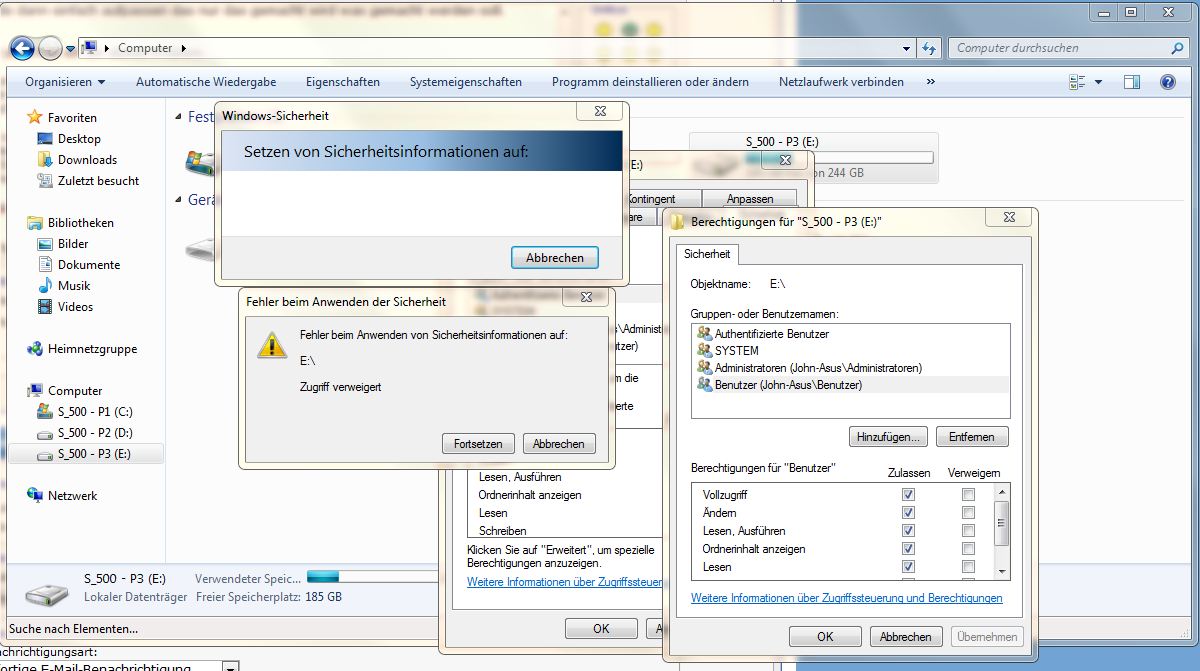The height and width of the screenshot is (671, 1200).
Task: Click Programm deinstallieren oder ändern
Action: (650, 82)
